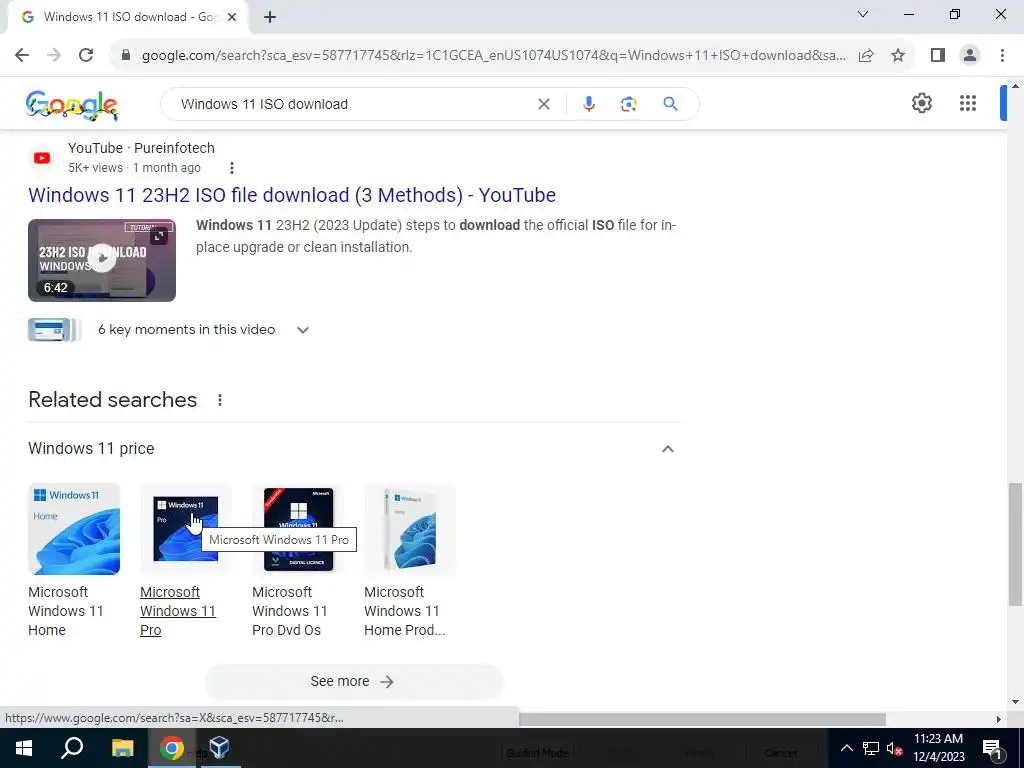Open result options three dots next to views
This screenshot has height=768, width=1024.
tap(231, 168)
